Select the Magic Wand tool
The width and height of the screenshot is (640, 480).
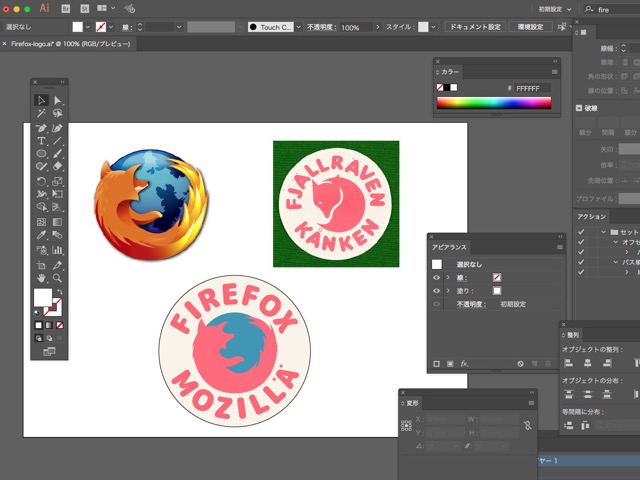pos(41,113)
